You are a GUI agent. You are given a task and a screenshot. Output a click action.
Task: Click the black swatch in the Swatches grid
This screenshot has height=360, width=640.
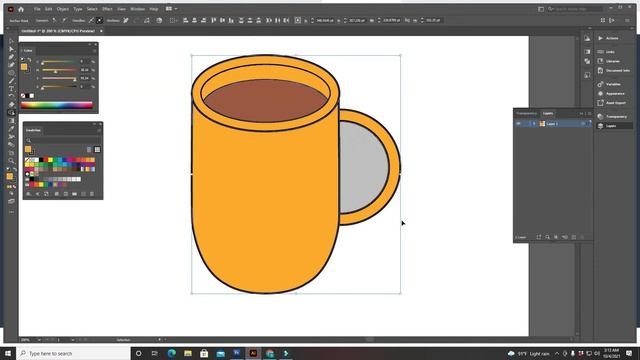(41, 160)
